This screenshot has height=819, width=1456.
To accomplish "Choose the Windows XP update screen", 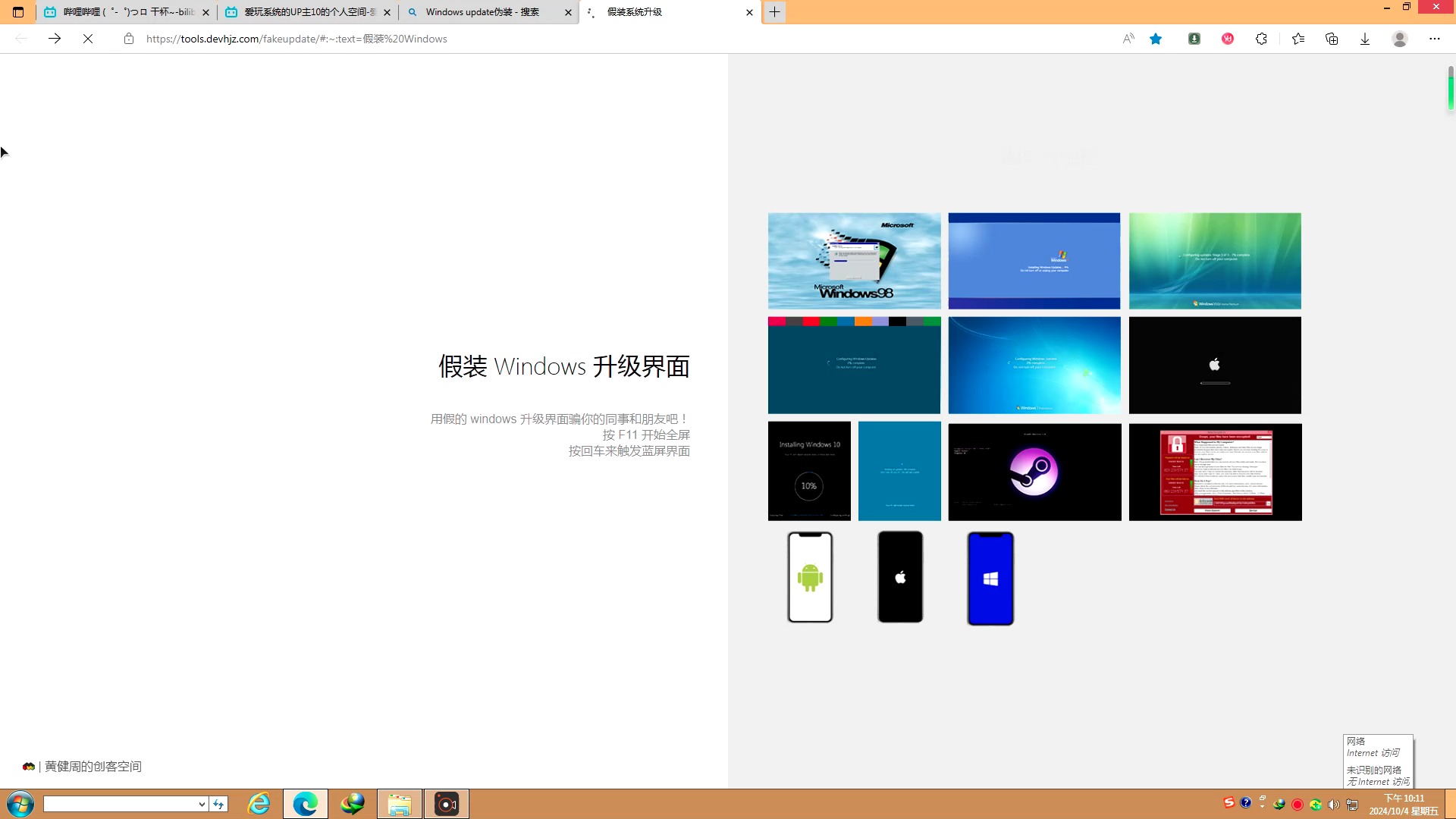I will click(1034, 261).
